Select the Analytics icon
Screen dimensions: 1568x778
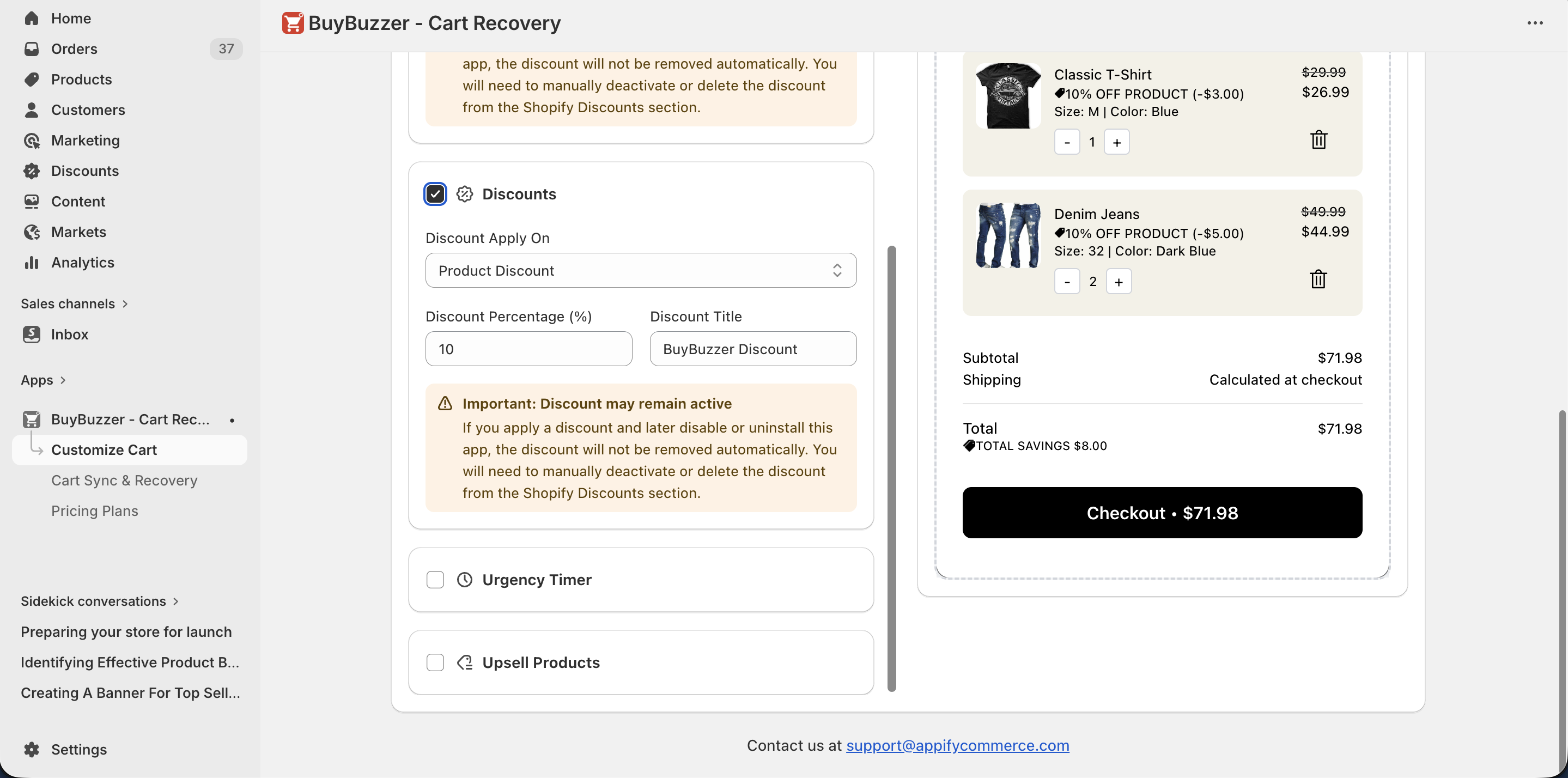click(32, 263)
